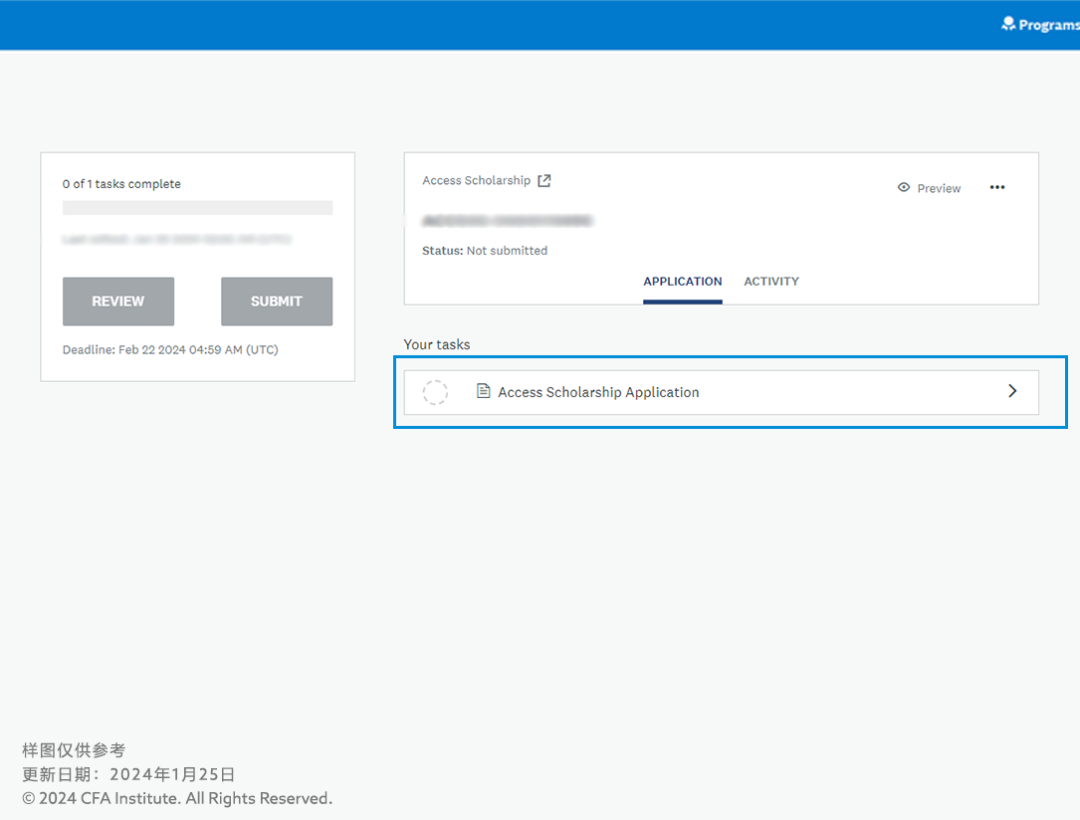Image resolution: width=1080 pixels, height=820 pixels.
Task: Open the Access Scholarship program link
Action: click(x=476, y=181)
